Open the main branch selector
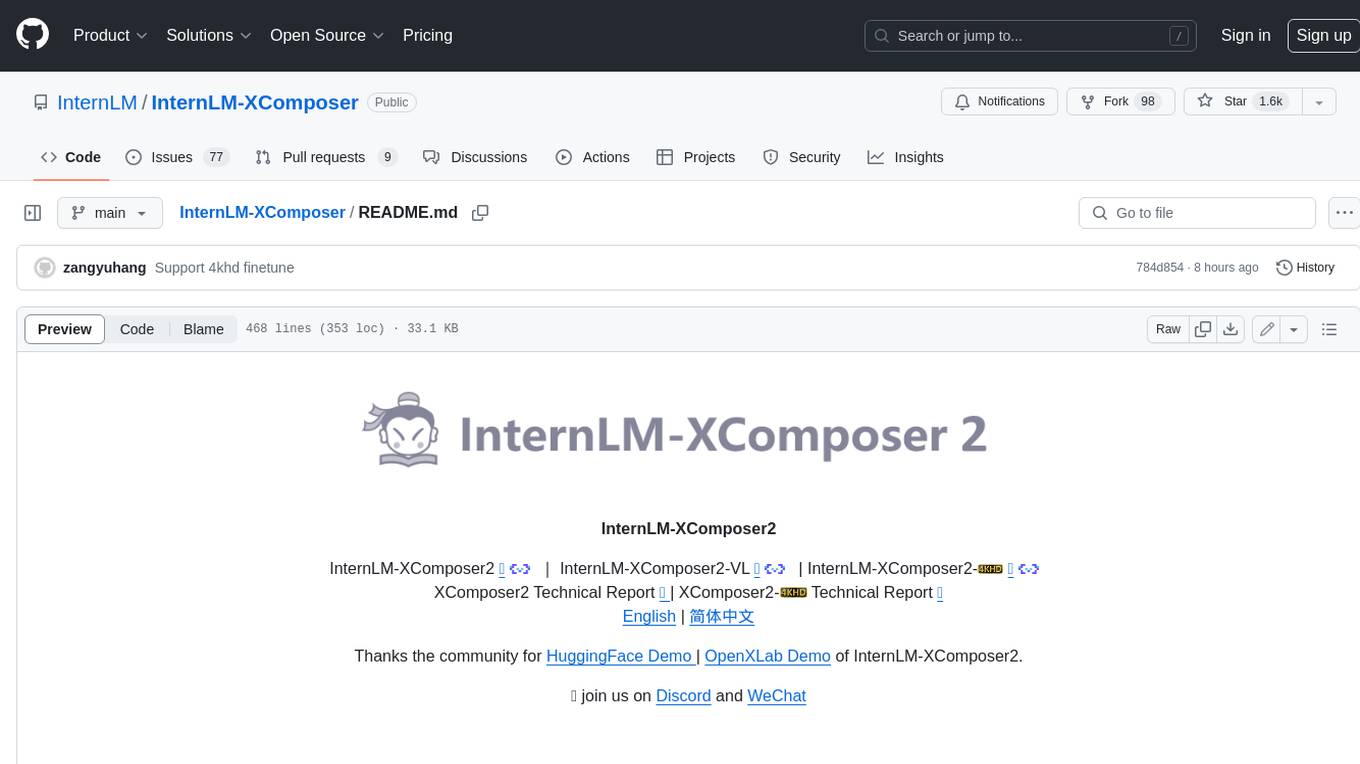Image resolution: width=1360 pixels, height=764 pixels. [109, 213]
